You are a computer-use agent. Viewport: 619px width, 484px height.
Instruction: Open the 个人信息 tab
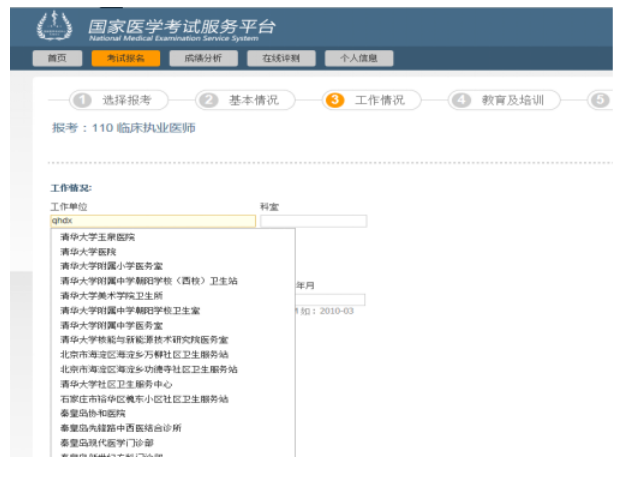(358, 58)
